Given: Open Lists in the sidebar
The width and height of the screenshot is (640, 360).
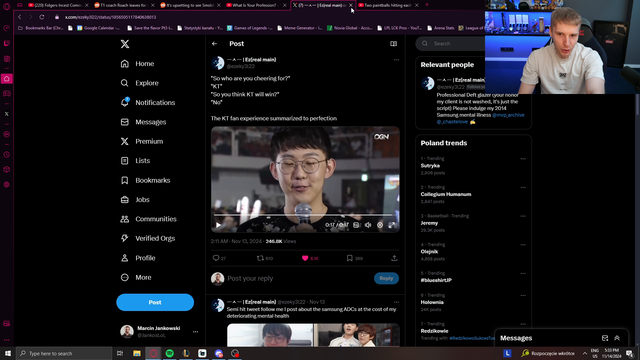Looking at the screenshot, I should 136,161.
